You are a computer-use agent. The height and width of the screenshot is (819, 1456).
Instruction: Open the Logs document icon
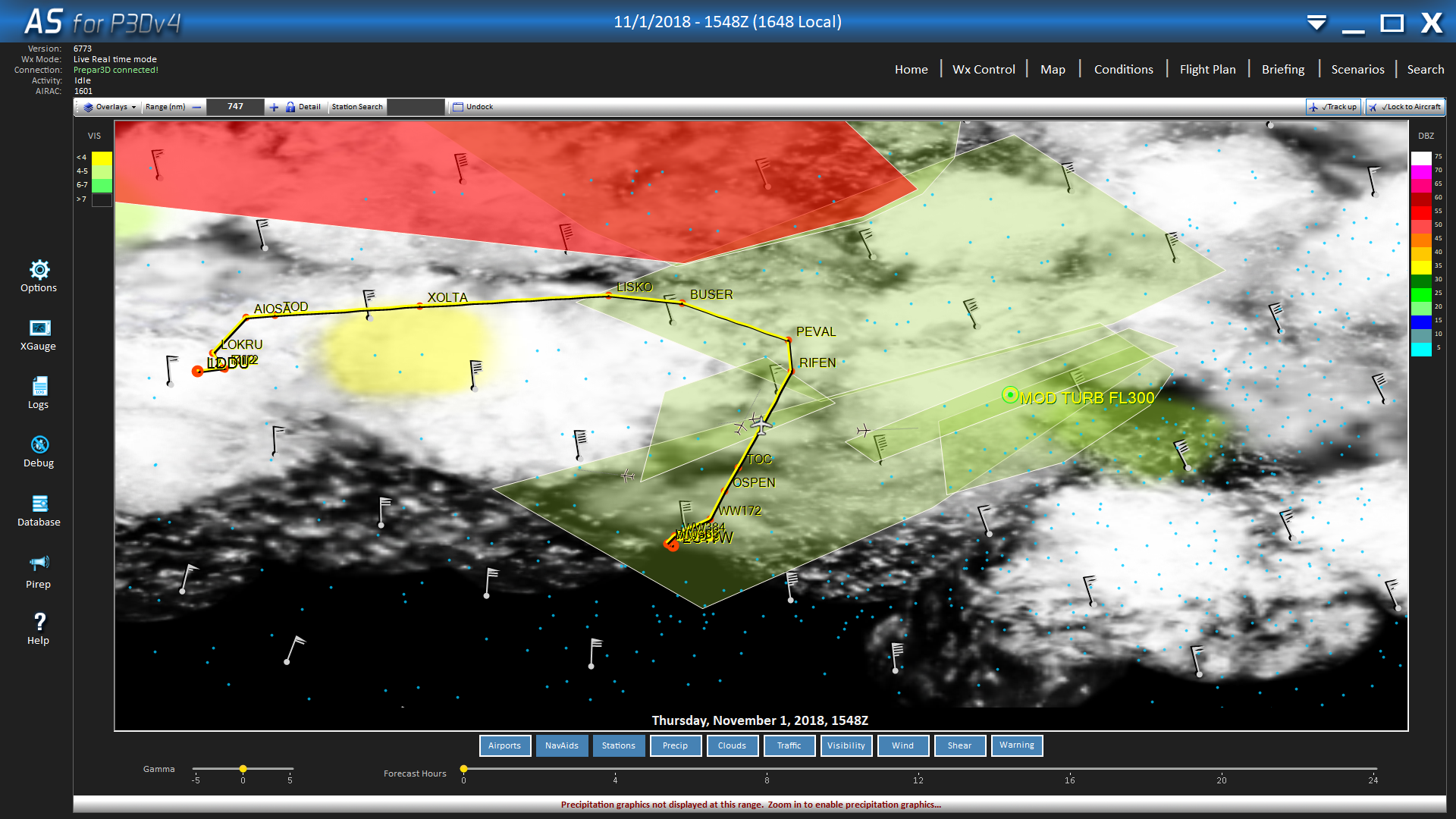[39, 386]
